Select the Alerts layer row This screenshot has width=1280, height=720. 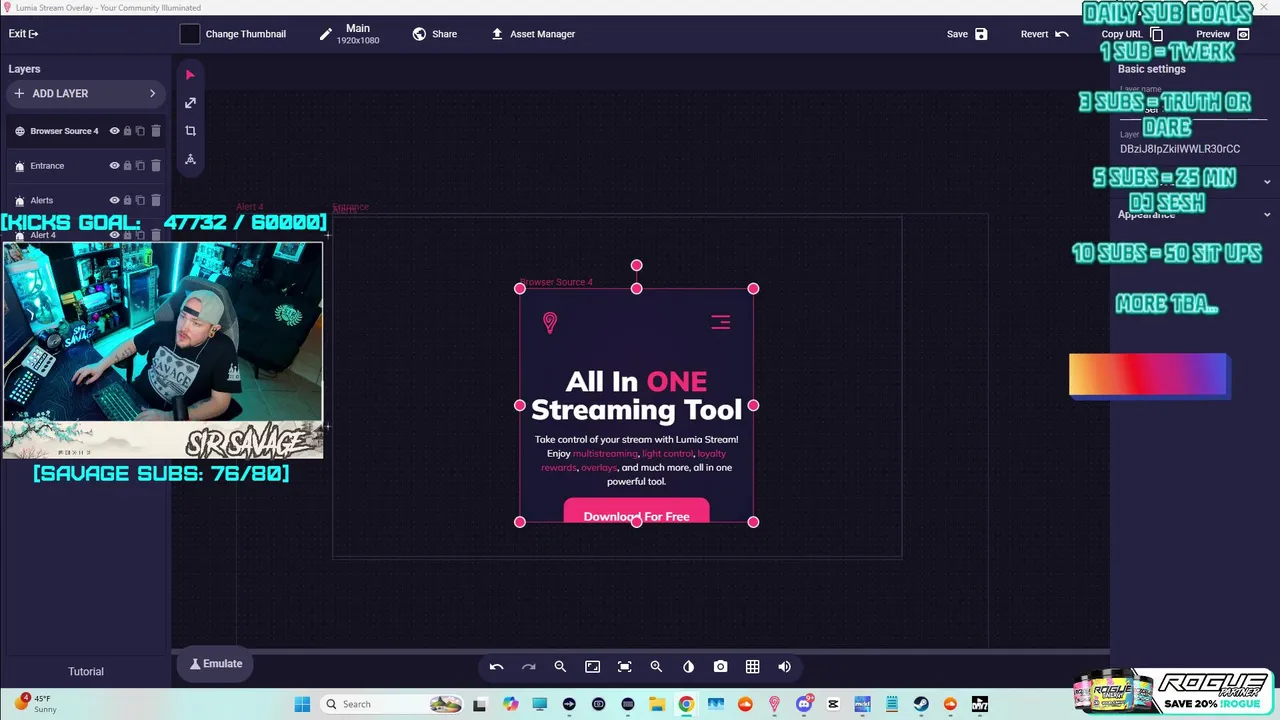tap(86, 200)
